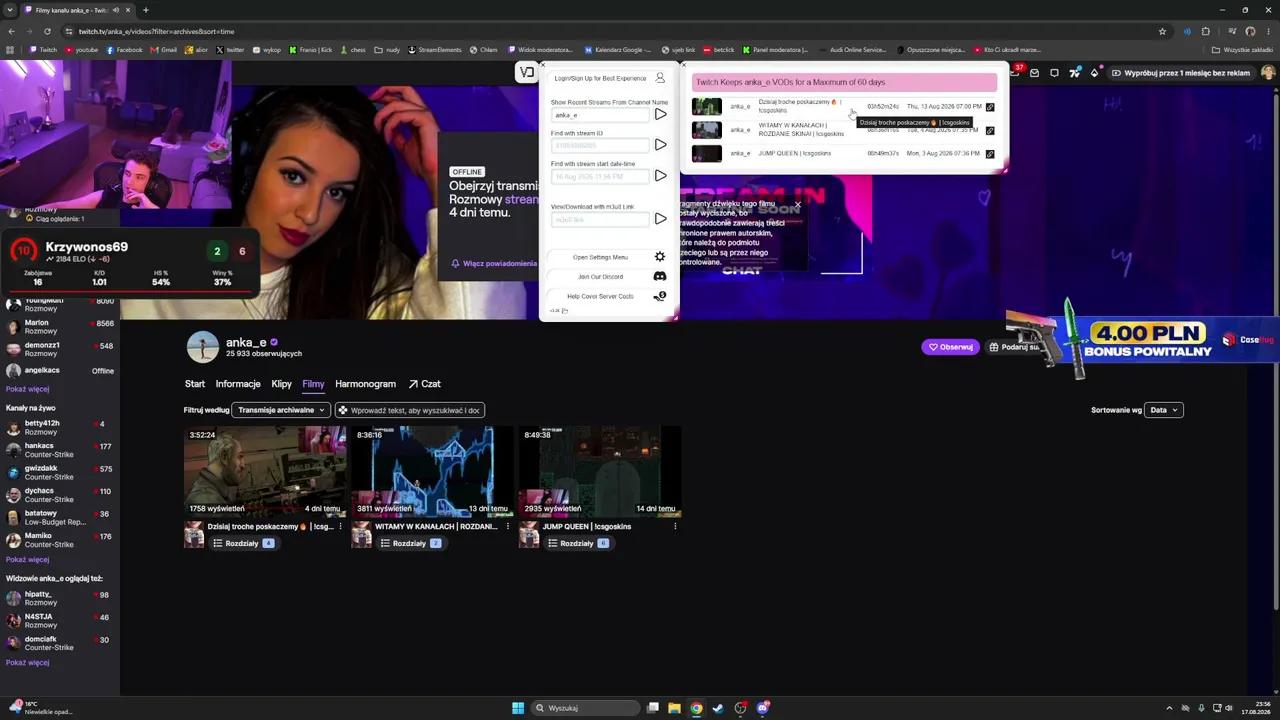The width and height of the screenshot is (1280, 720).
Task: Copy link icon for JUMP QUEEN VOD row
Action: [x=990, y=154]
